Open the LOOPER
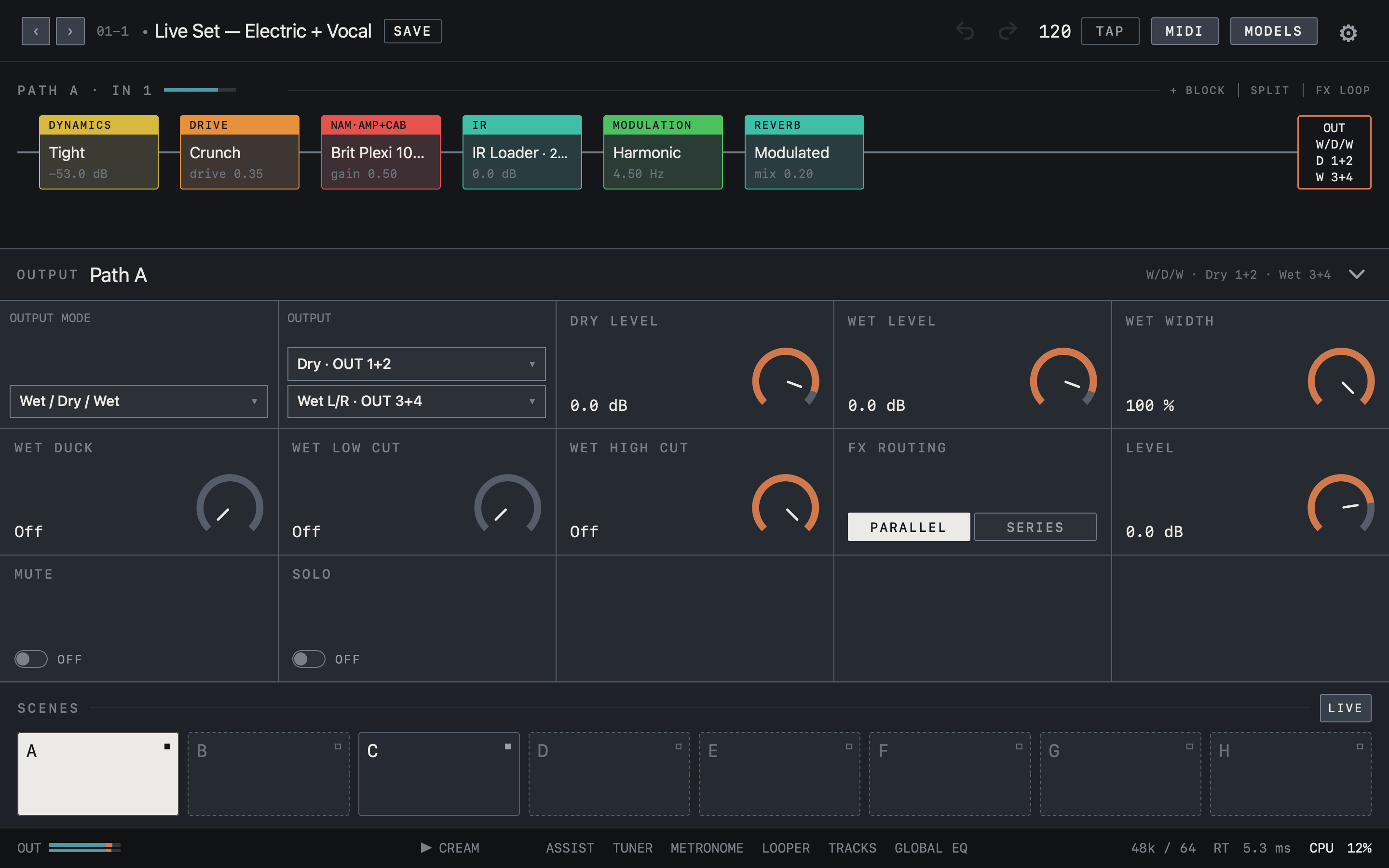 click(x=786, y=847)
